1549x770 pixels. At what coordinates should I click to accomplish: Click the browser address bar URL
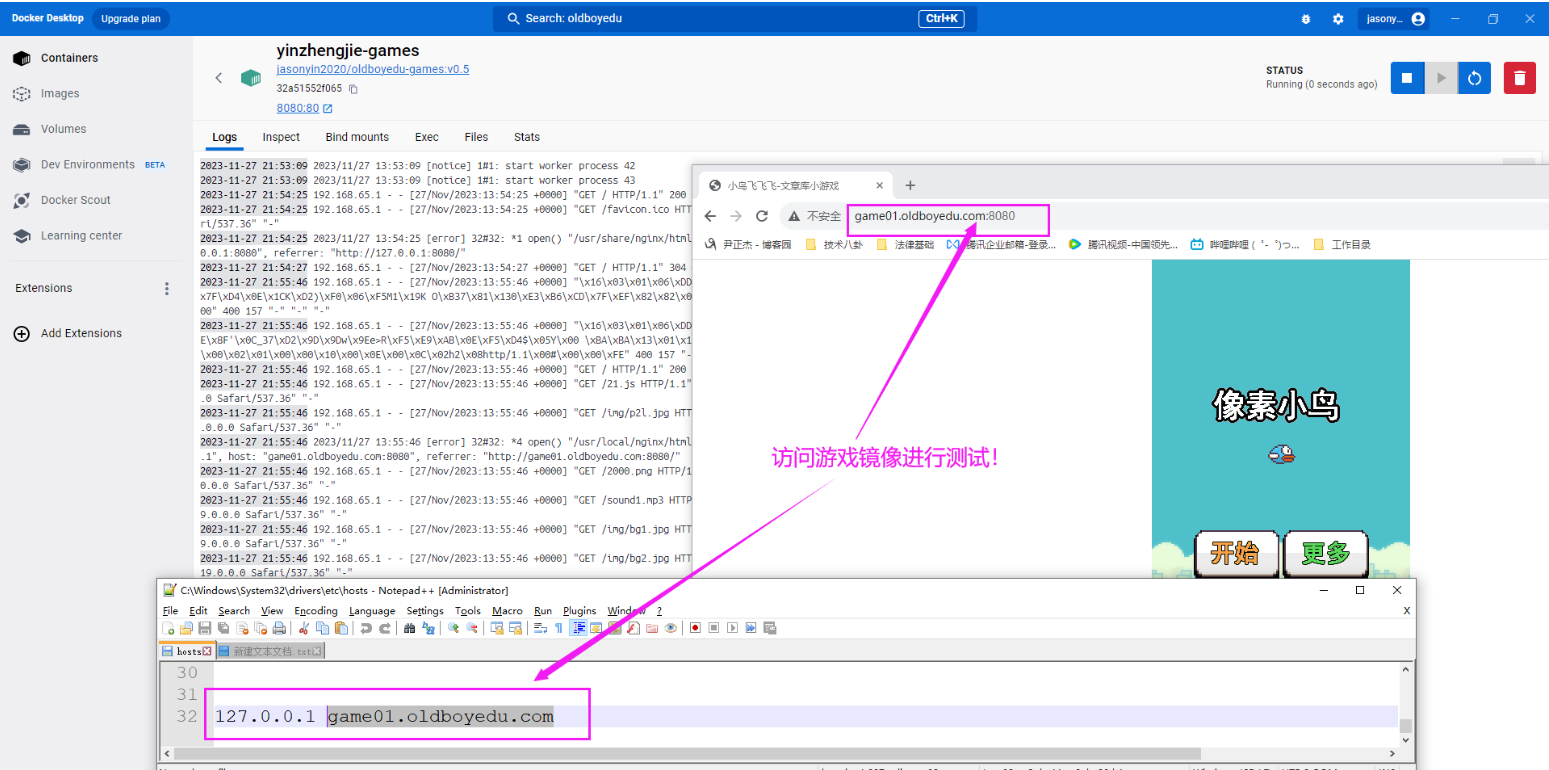(934, 216)
